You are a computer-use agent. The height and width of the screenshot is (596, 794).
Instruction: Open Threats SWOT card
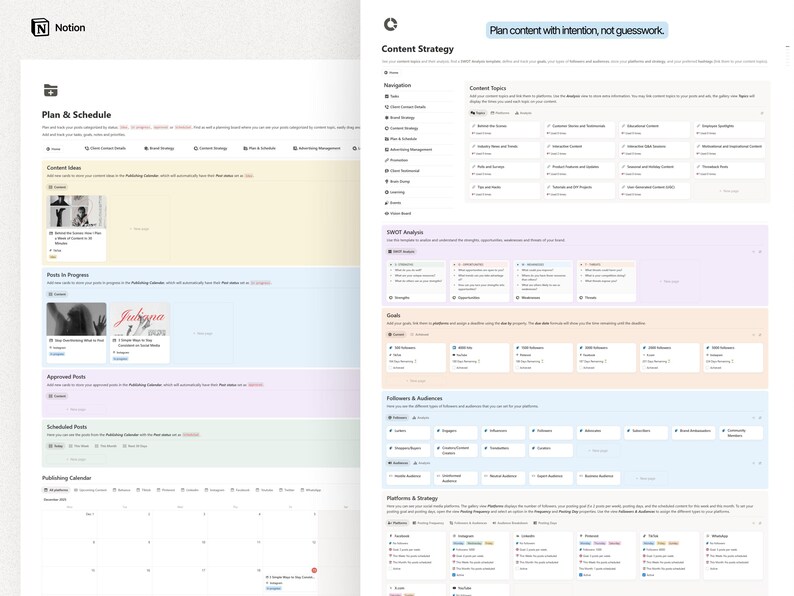[x=606, y=281]
